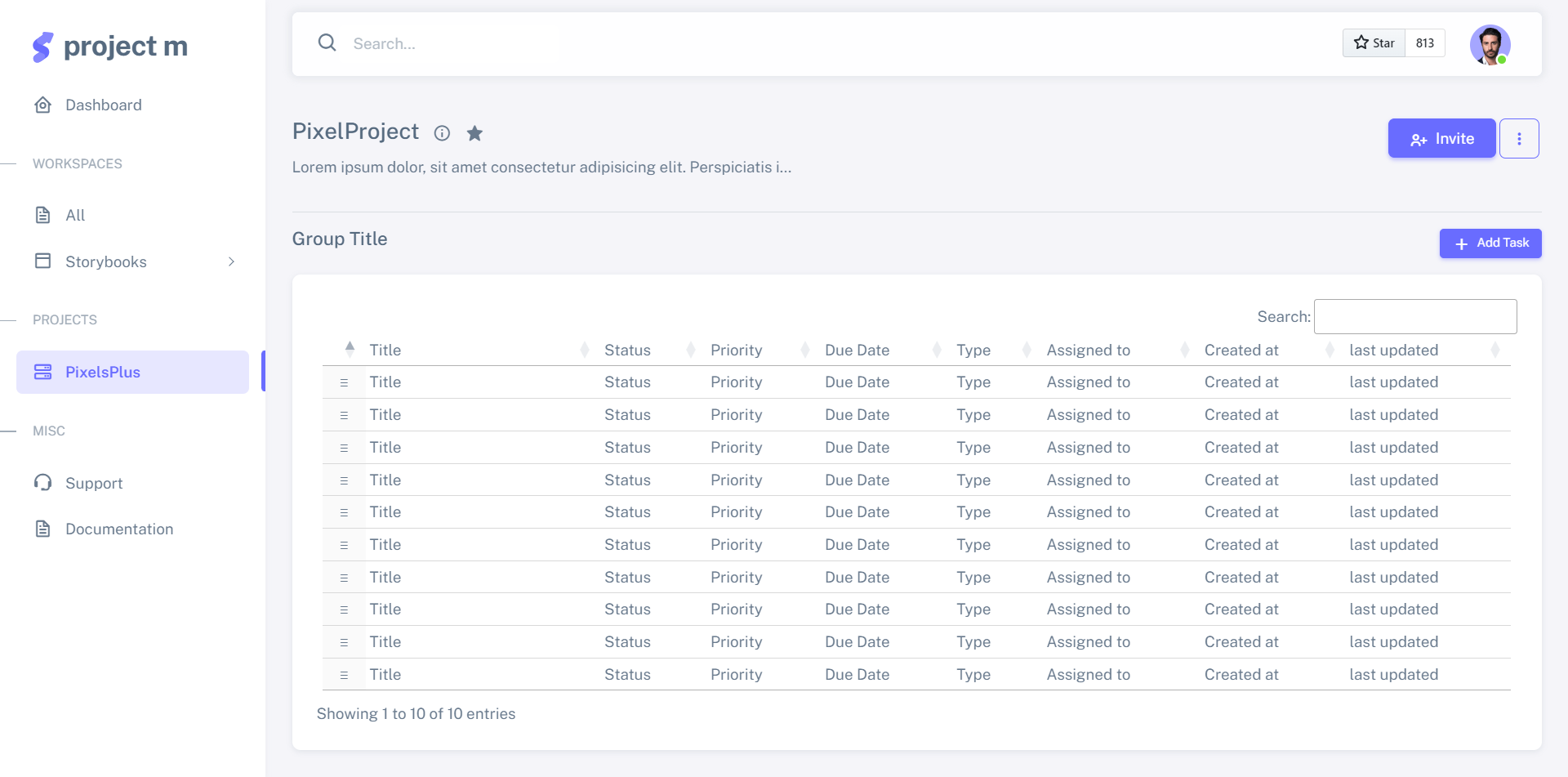Sort table by Status column
Screen dimensions: 1568x777
(627, 351)
